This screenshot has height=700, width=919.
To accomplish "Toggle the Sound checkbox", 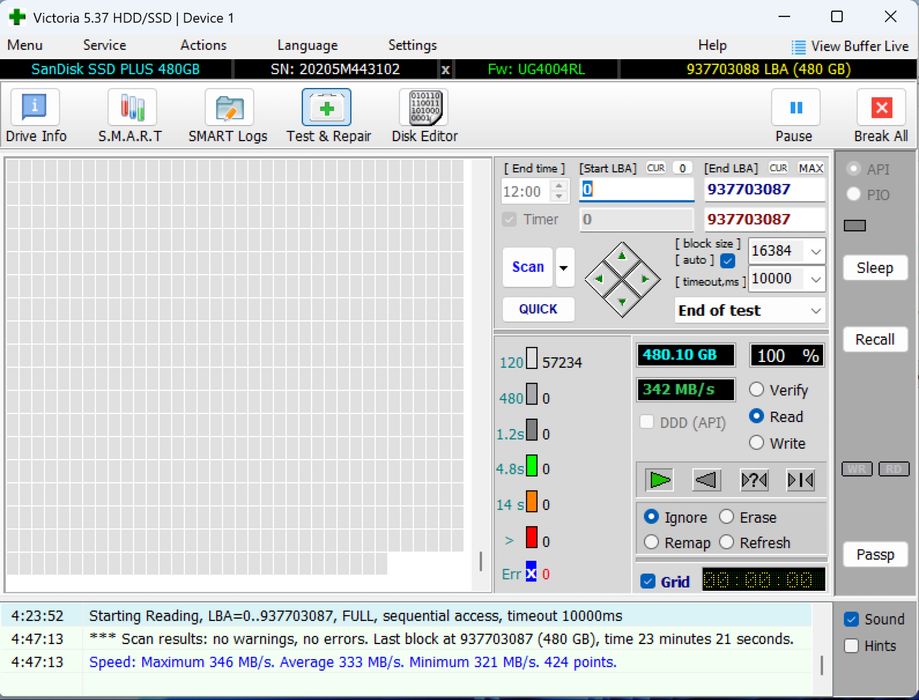I will (851, 619).
